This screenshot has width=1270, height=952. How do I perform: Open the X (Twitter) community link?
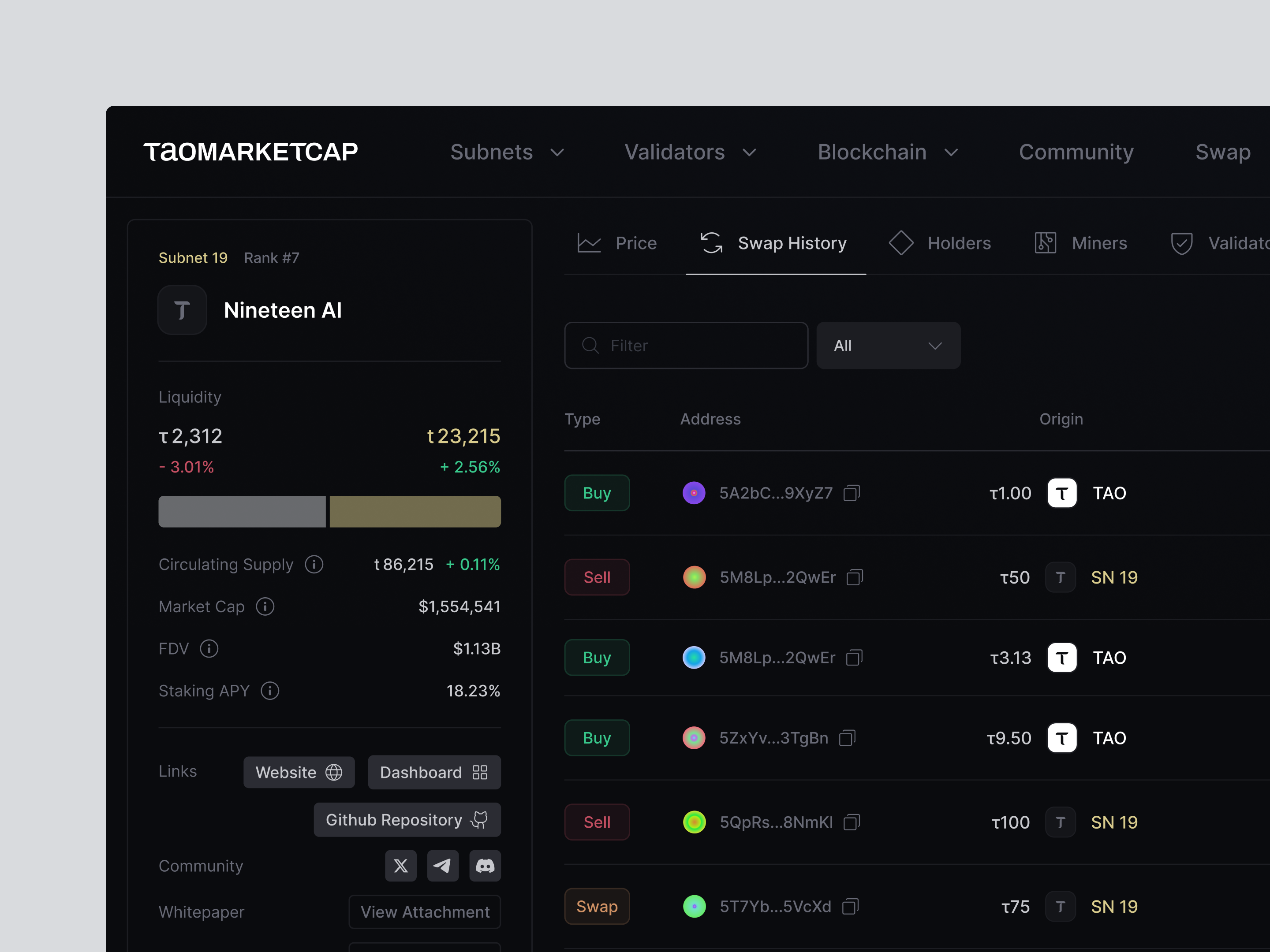401,865
